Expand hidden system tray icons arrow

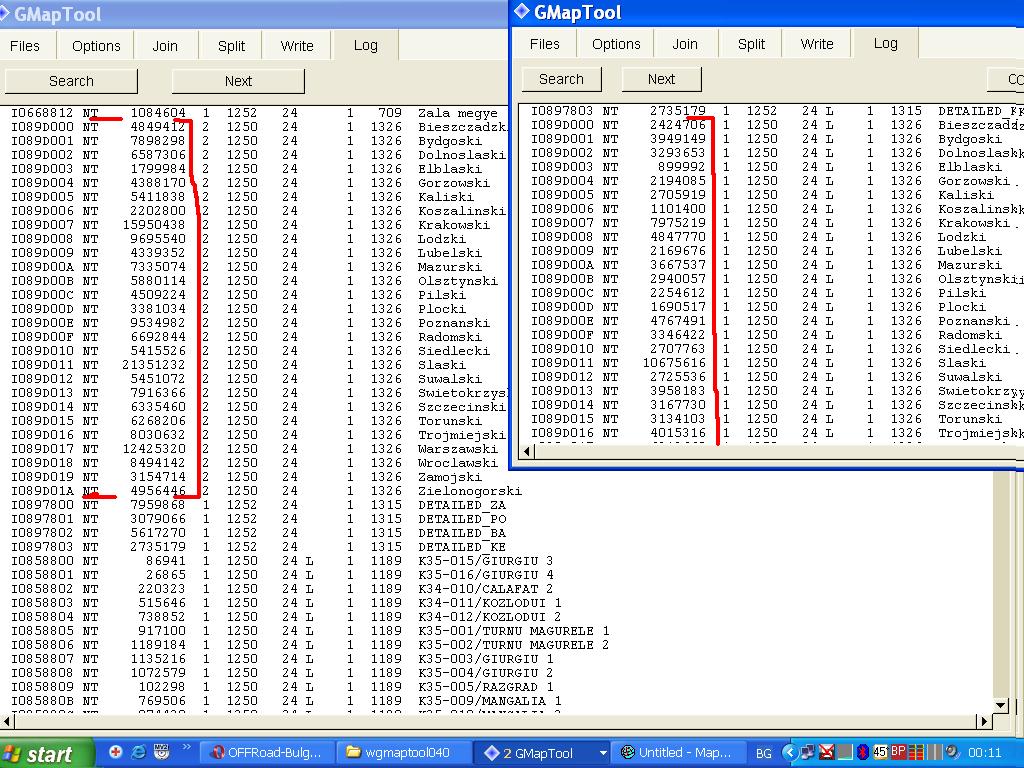point(791,752)
